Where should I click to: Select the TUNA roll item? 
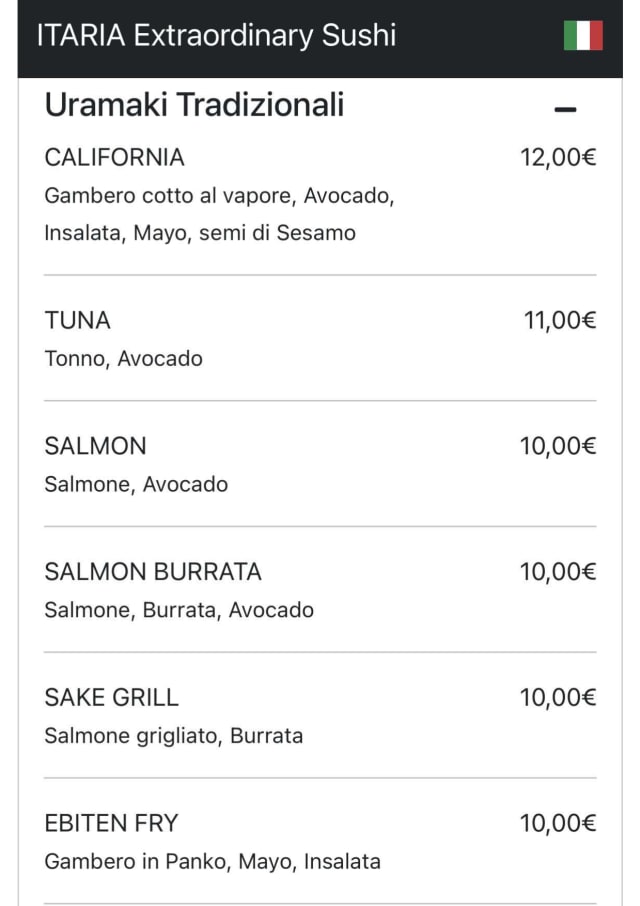[x=78, y=321]
